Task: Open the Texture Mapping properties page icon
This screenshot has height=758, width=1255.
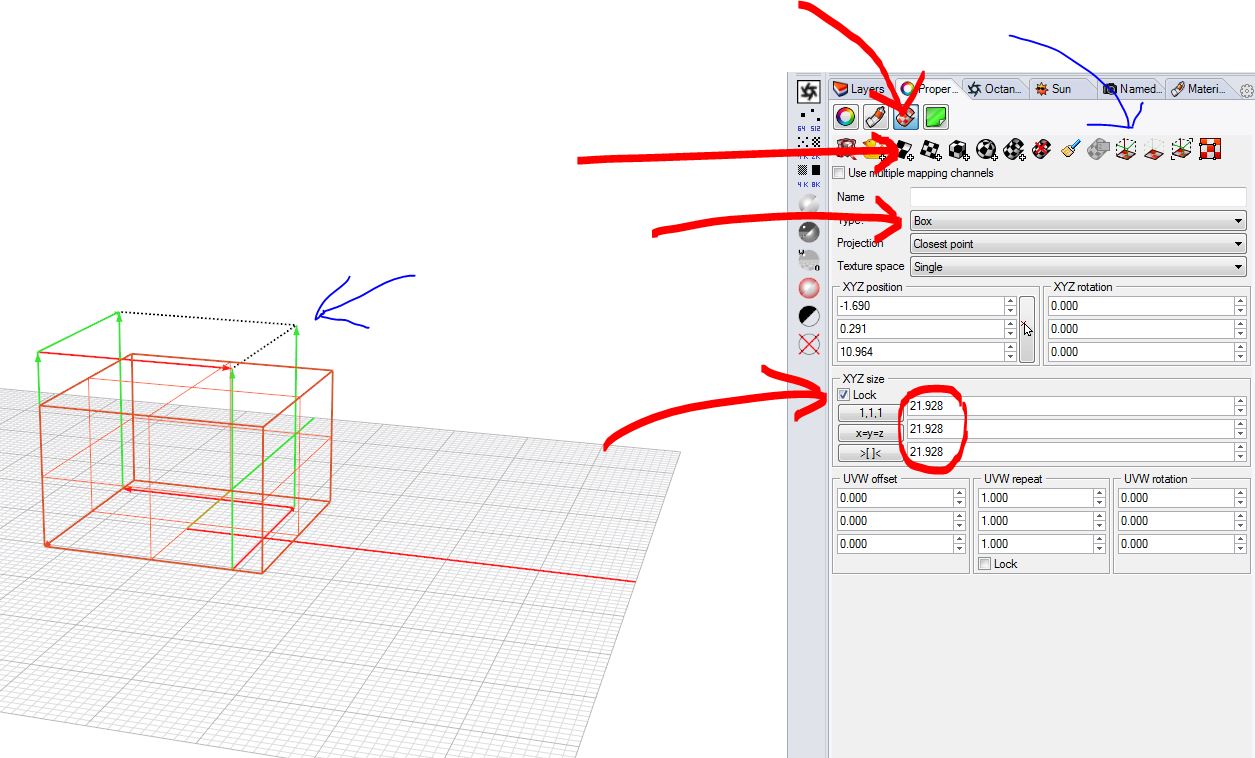Action: [906, 117]
